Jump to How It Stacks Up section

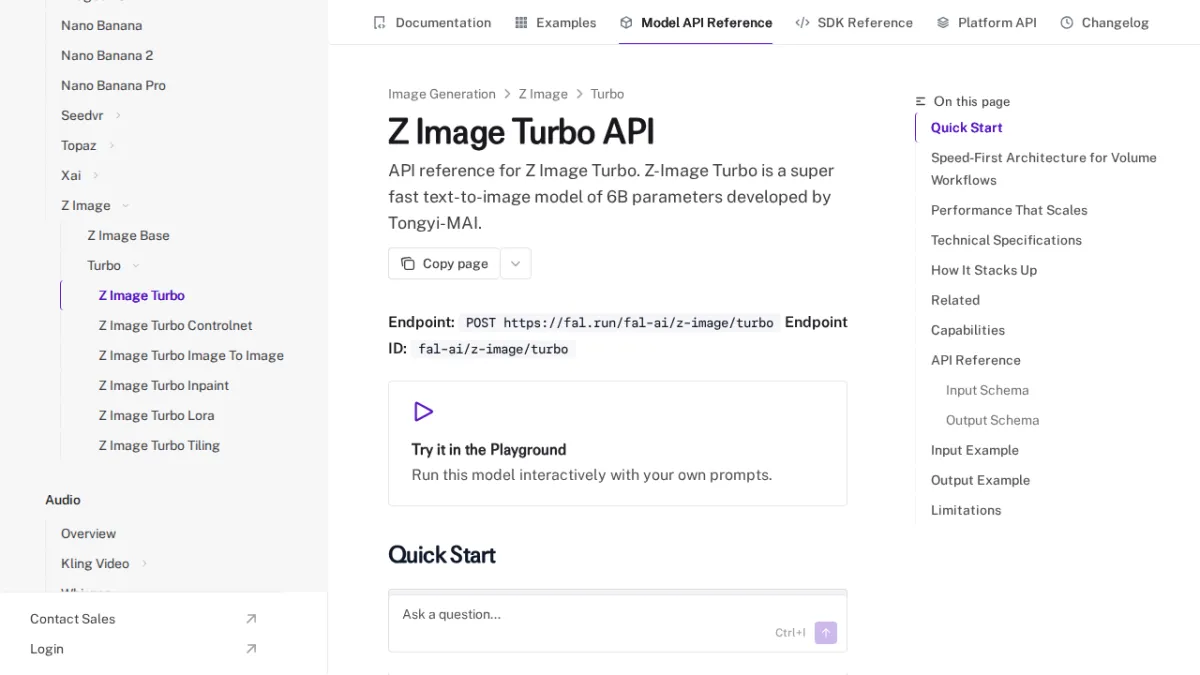point(984,270)
